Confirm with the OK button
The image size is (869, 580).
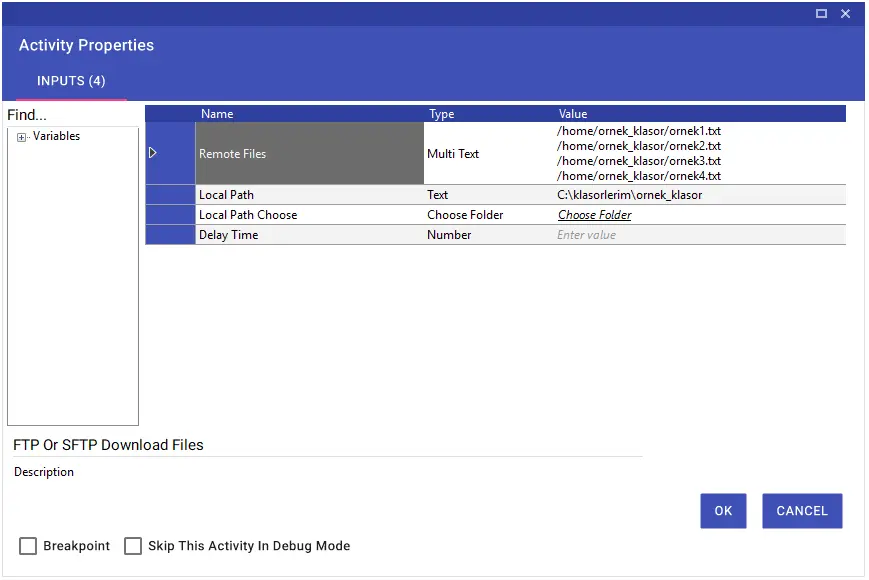click(723, 511)
